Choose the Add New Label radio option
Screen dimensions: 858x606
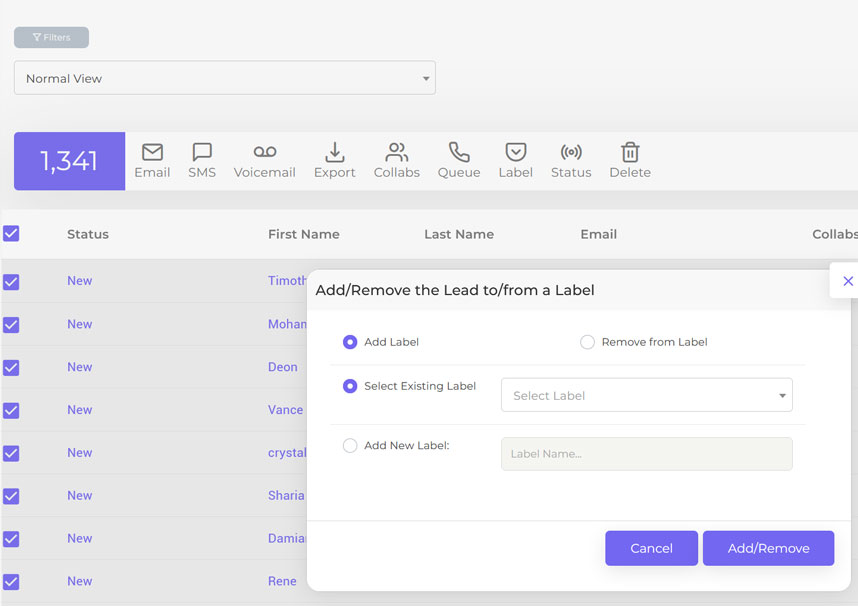(350, 446)
